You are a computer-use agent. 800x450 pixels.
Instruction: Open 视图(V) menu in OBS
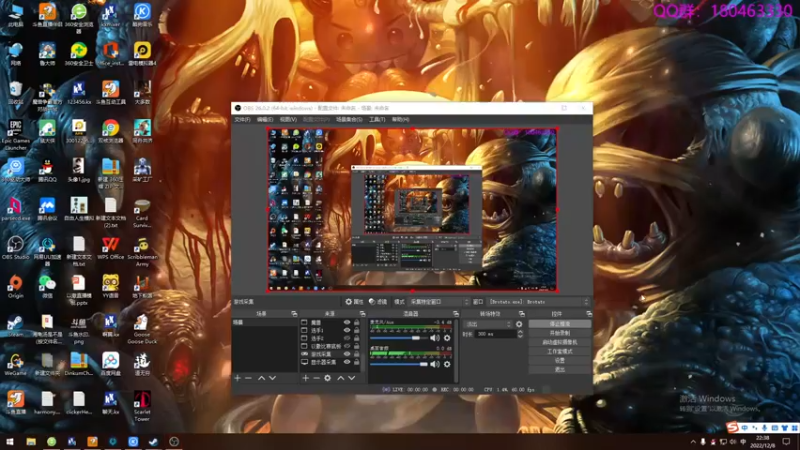[x=288, y=119]
